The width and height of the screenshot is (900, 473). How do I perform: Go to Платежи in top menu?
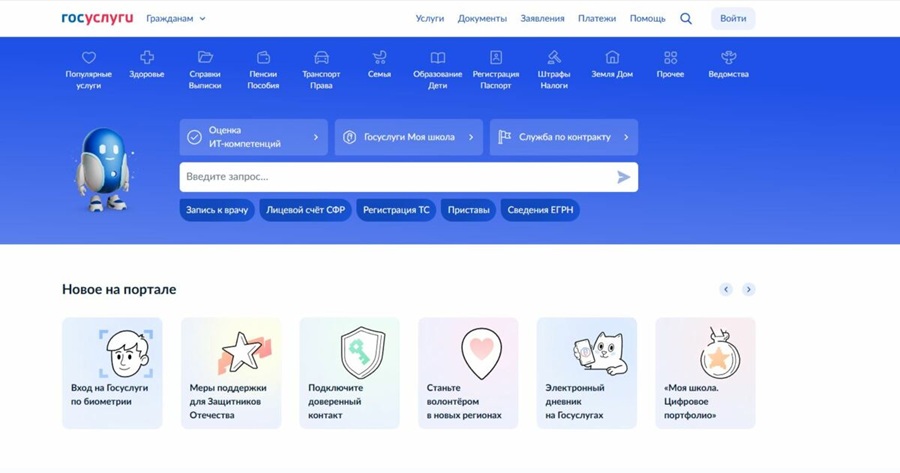[597, 18]
